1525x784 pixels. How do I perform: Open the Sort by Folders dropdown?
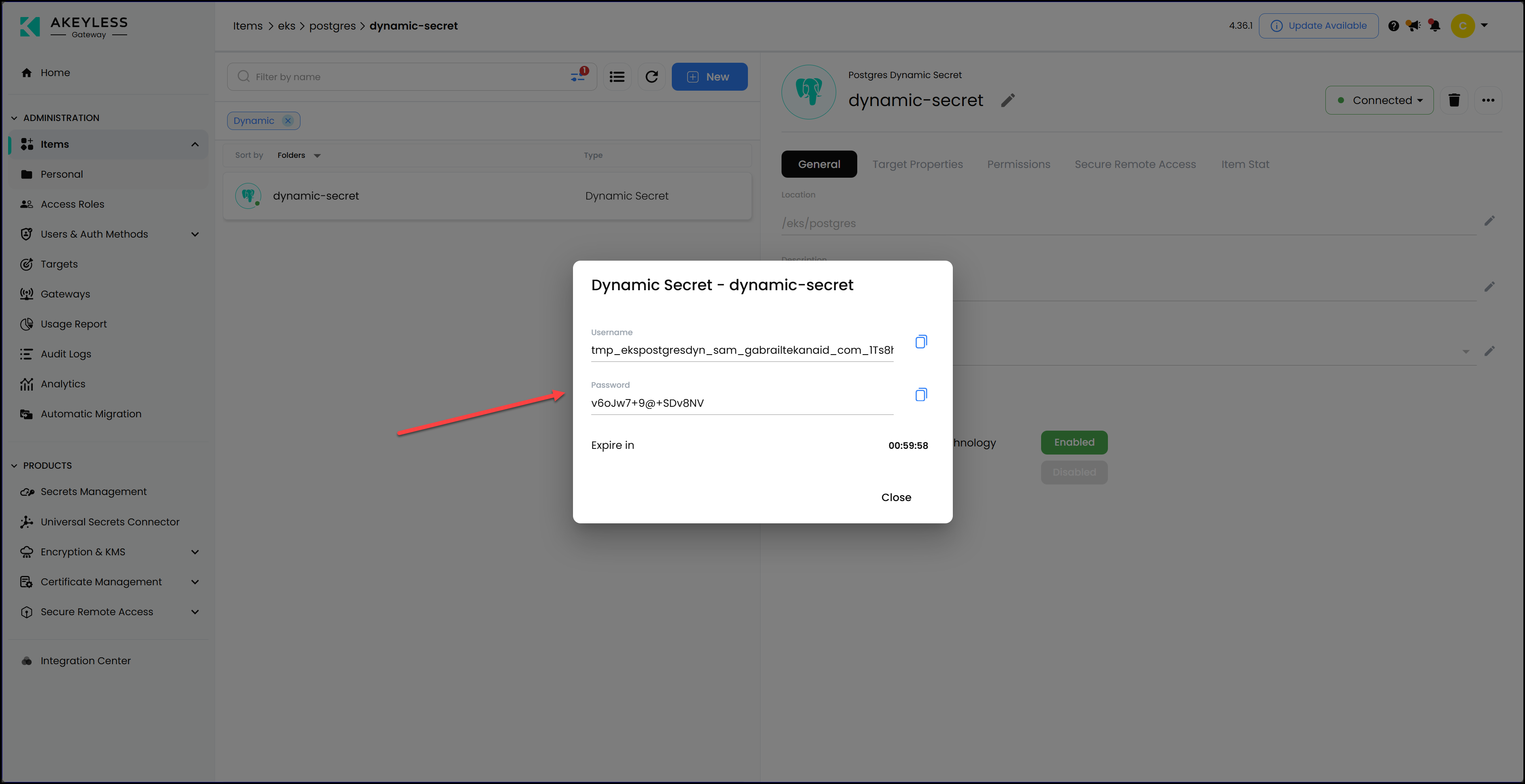pyautogui.click(x=299, y=155)
